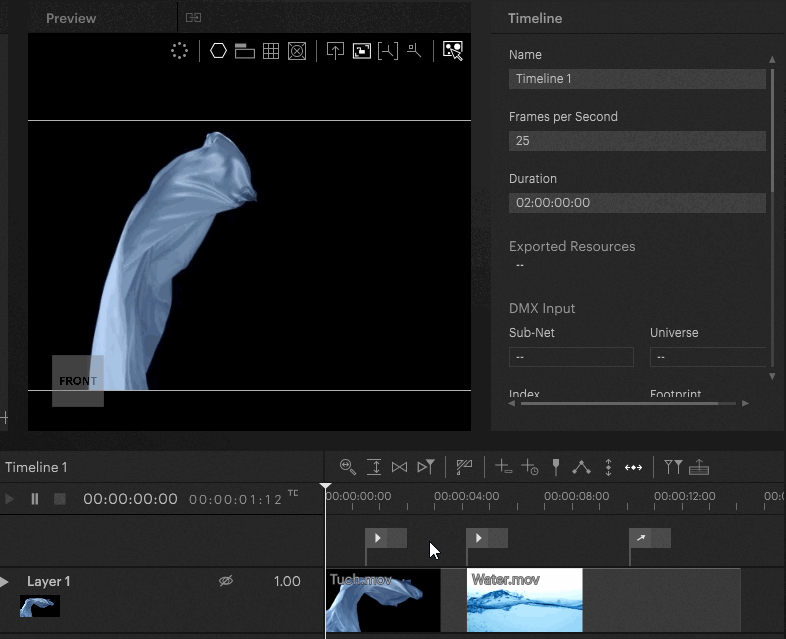Click the FRONT view cube in Preview
The height and width of the screenshot is (639, 786).
78,381
